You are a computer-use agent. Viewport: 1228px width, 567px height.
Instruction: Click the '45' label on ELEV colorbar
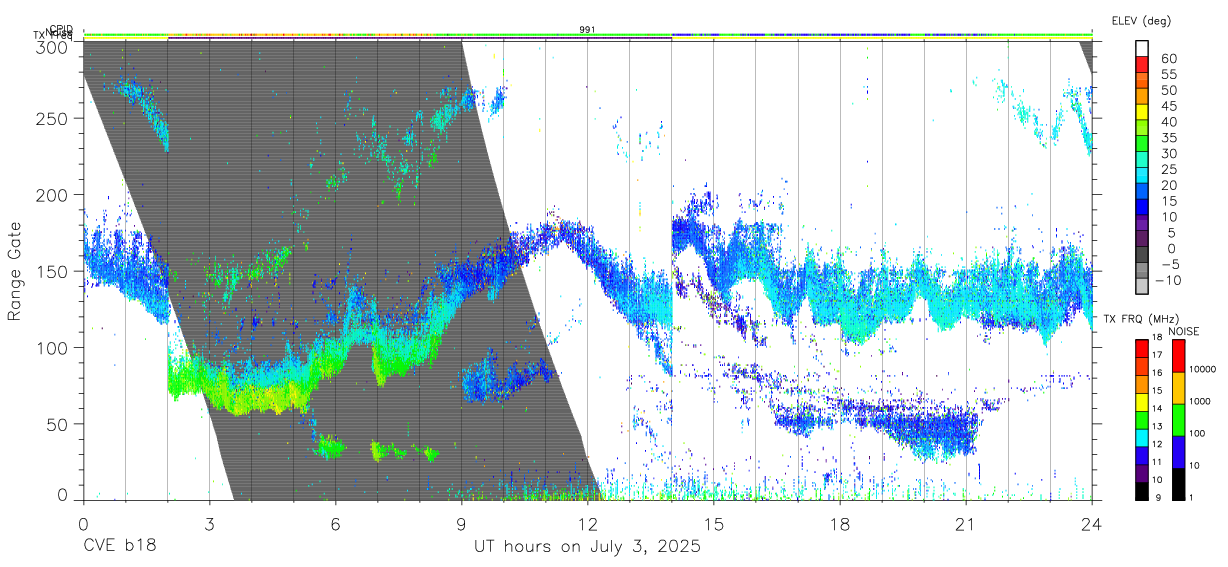click(1168, 106)
